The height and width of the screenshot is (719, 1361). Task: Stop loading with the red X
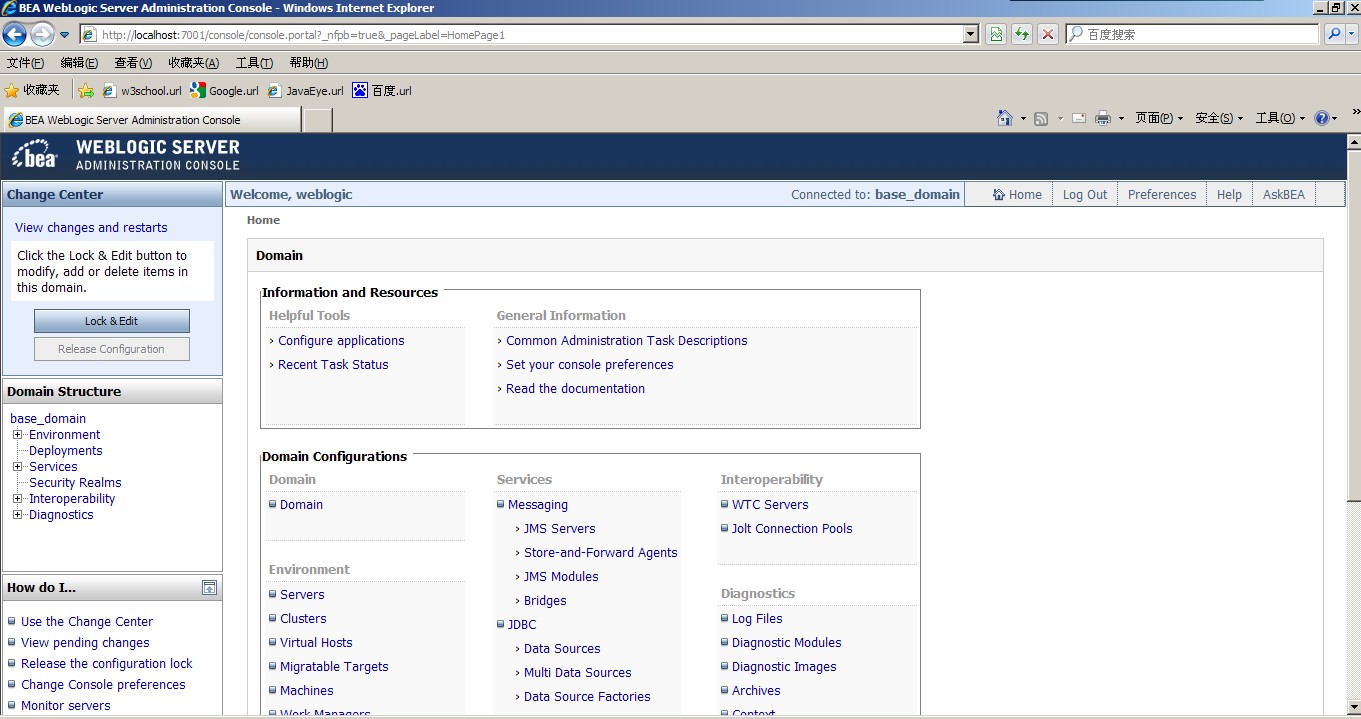coord(1047,35)
